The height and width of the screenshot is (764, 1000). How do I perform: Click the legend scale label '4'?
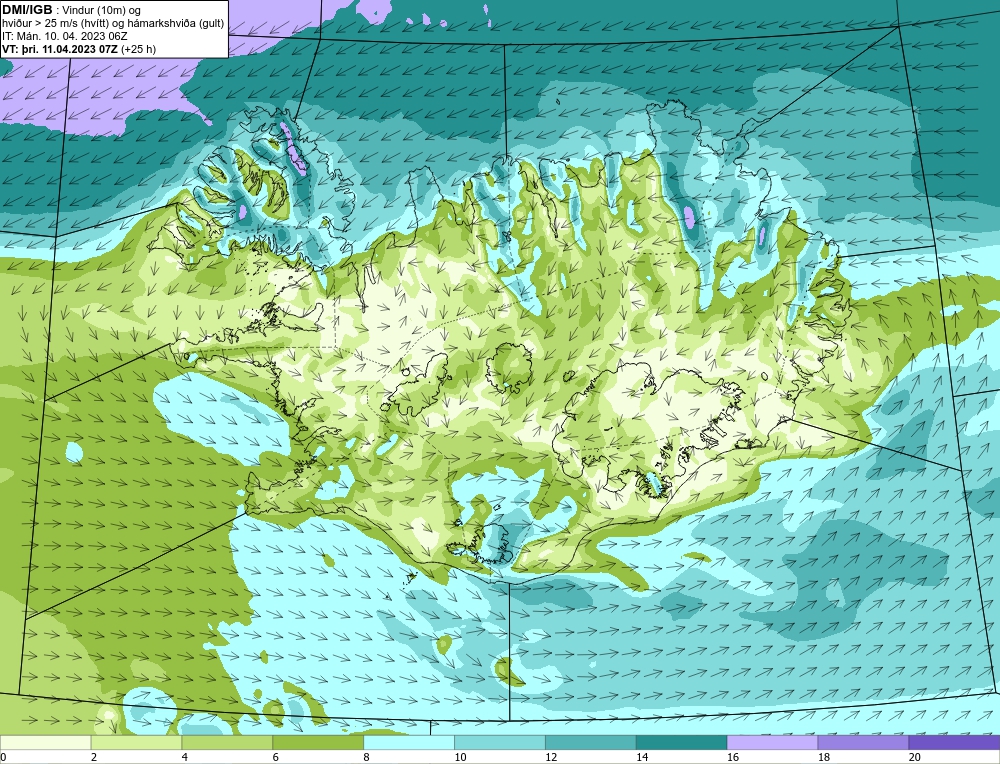click(185, 757)
